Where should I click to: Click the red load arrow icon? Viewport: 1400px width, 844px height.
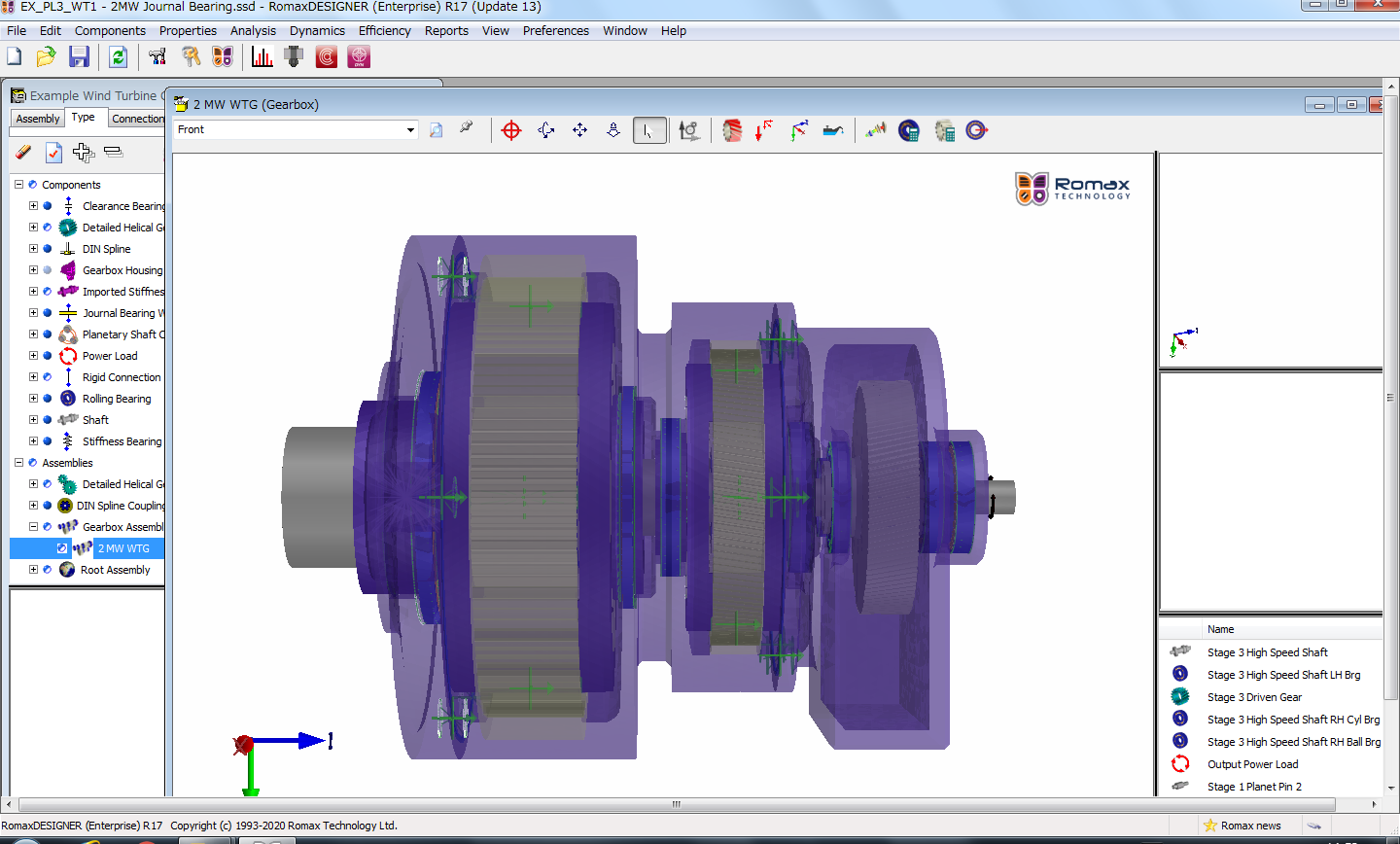(x=764, y=130)
